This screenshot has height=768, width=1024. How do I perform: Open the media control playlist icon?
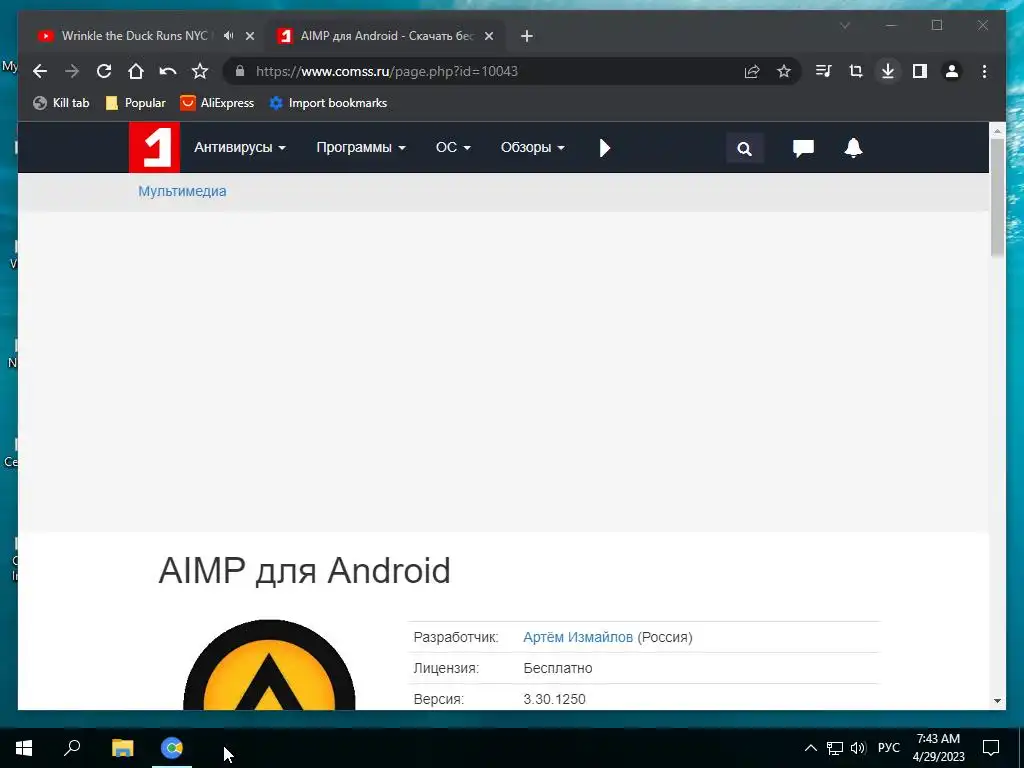[824, 71]
